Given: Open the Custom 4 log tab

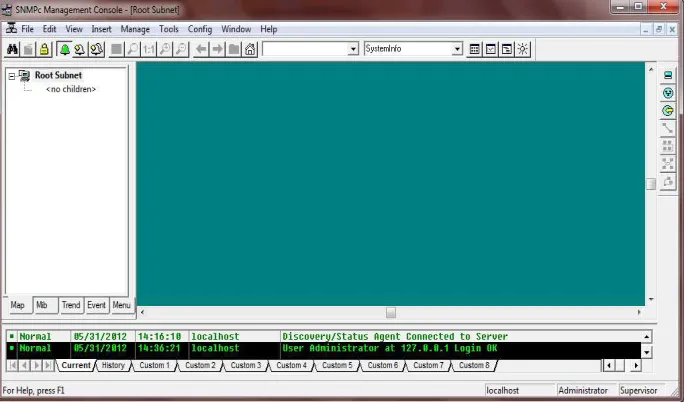Looking at the screenshot, I should pyautogui.click(x=291, y=365).
